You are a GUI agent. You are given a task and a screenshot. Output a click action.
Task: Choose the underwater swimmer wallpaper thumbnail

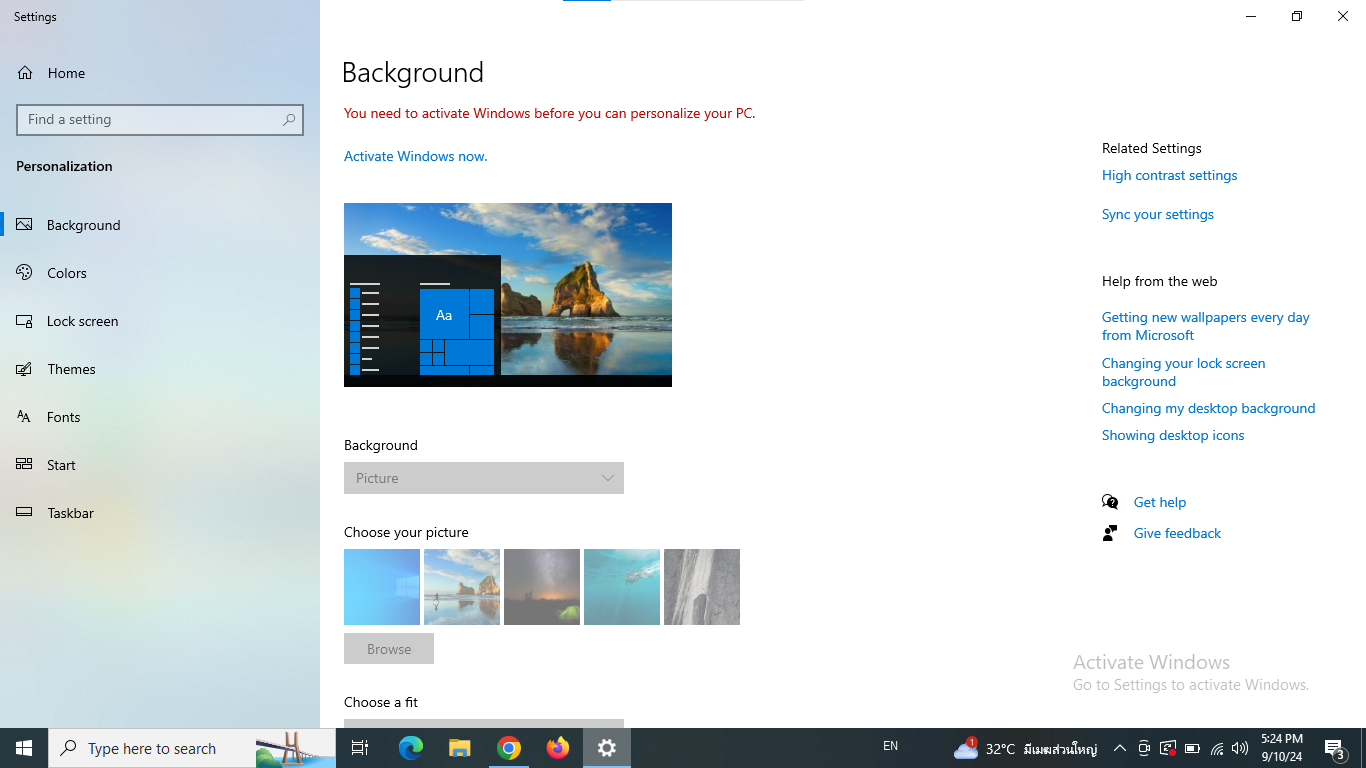coord(622,587)
